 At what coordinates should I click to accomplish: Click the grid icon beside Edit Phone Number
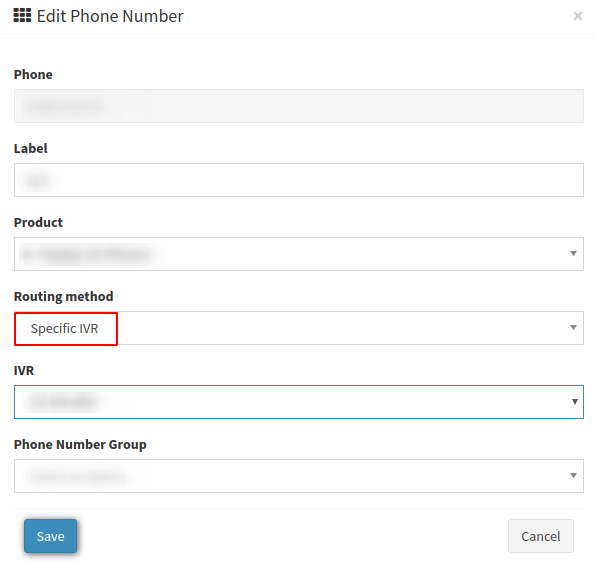(x=22, y=16)
